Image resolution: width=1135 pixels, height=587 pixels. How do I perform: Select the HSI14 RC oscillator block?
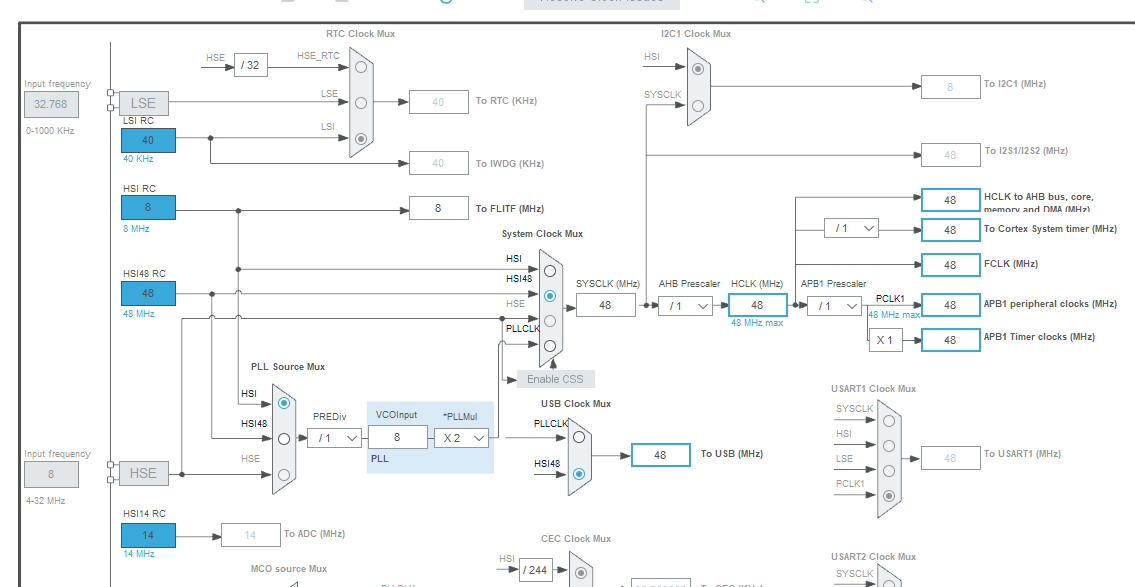click(147, 535)
